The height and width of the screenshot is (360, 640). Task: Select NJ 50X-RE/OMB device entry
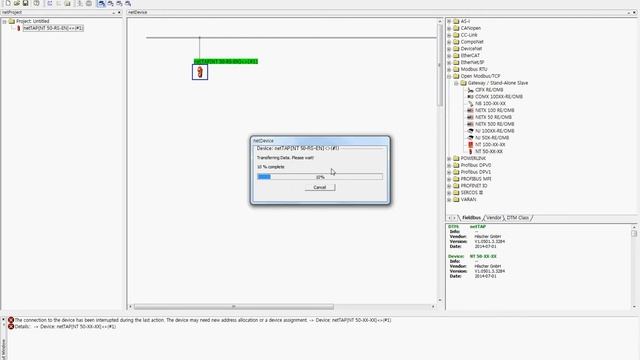(492, 138)
